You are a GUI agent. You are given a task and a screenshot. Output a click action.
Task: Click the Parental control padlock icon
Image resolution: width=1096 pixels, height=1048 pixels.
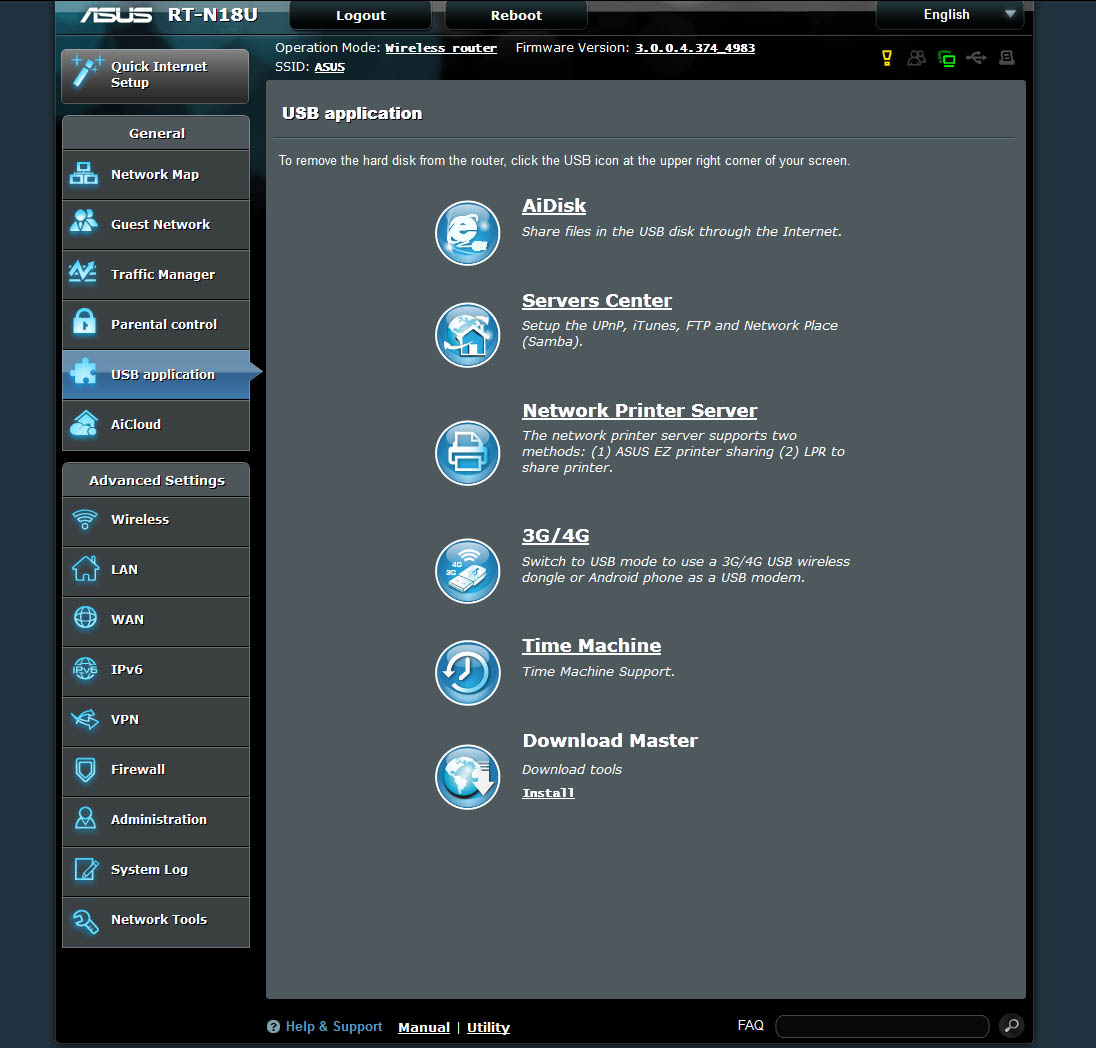(x=85, y=322)
